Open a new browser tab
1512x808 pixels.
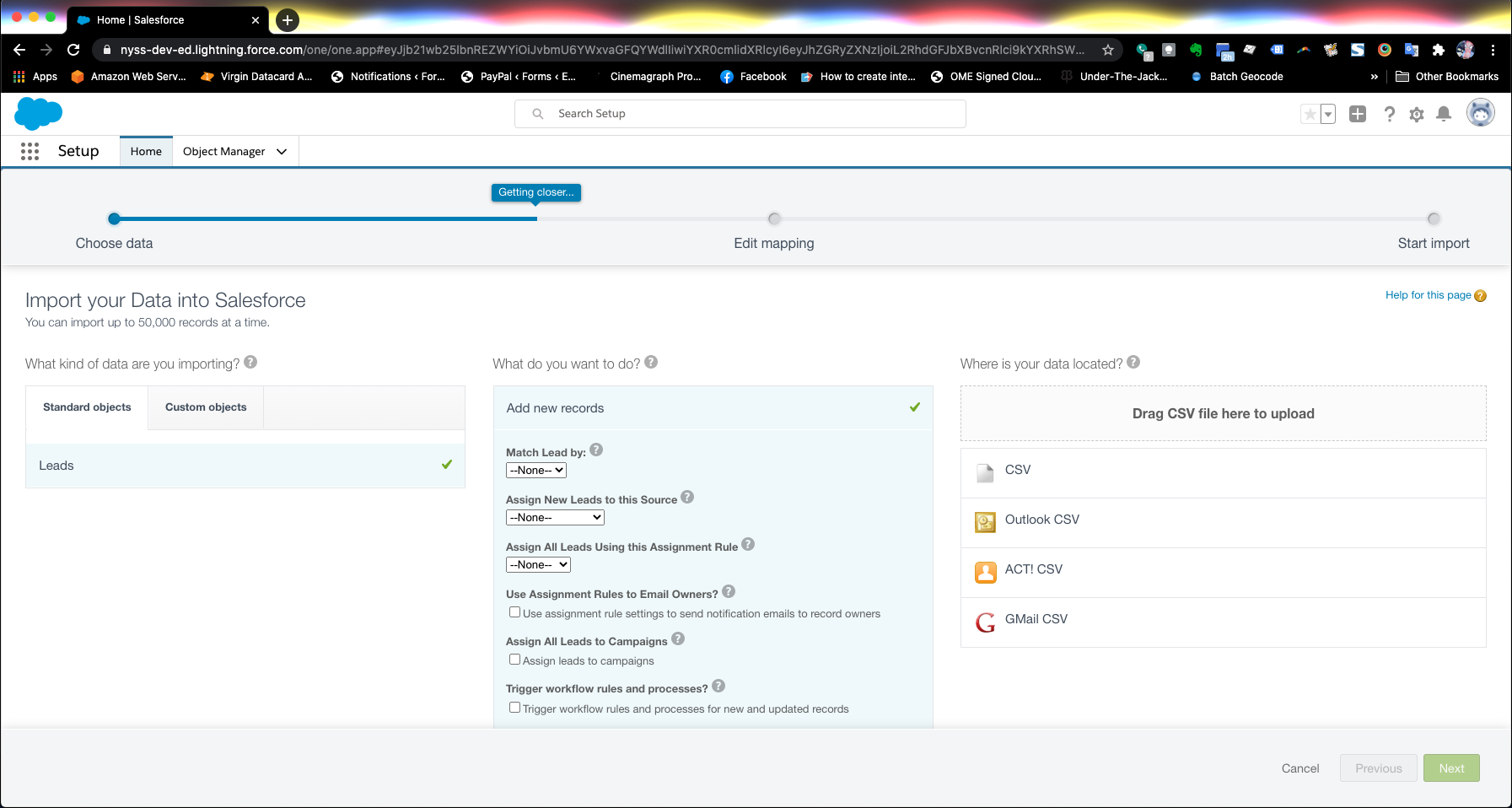point(288,19)
